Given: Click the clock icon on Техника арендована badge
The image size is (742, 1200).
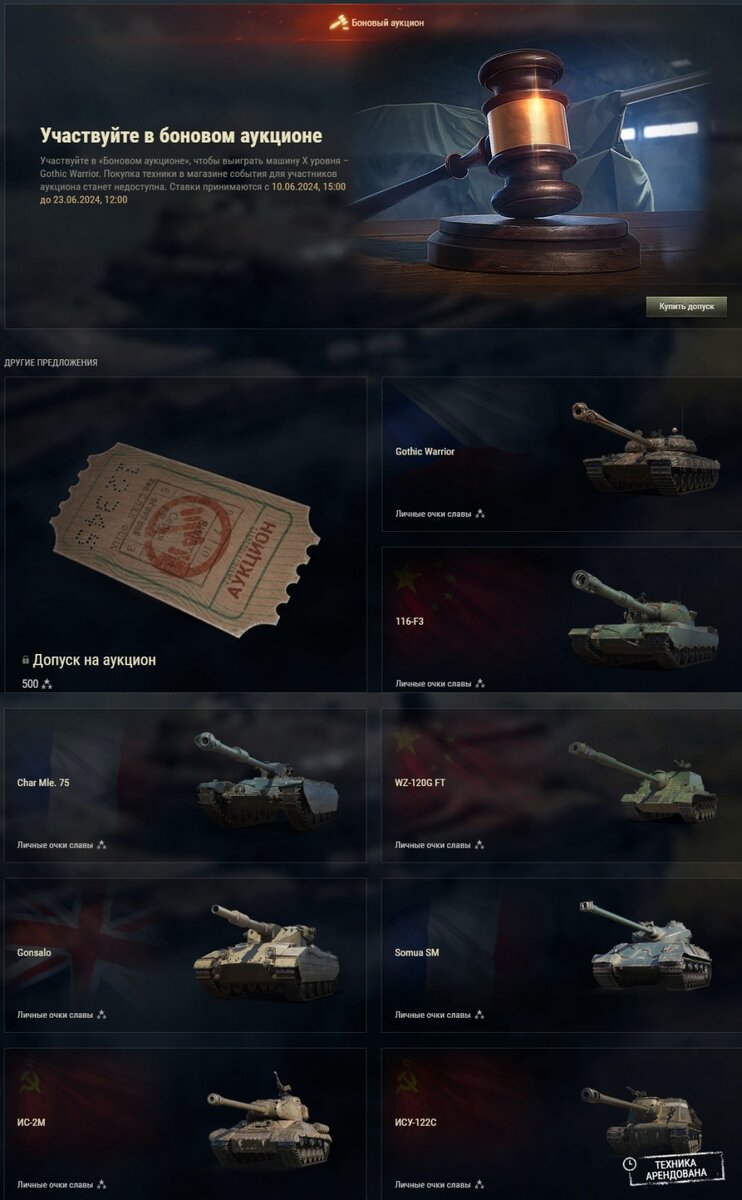Looking at the screenshot, I should (630, 1164).
